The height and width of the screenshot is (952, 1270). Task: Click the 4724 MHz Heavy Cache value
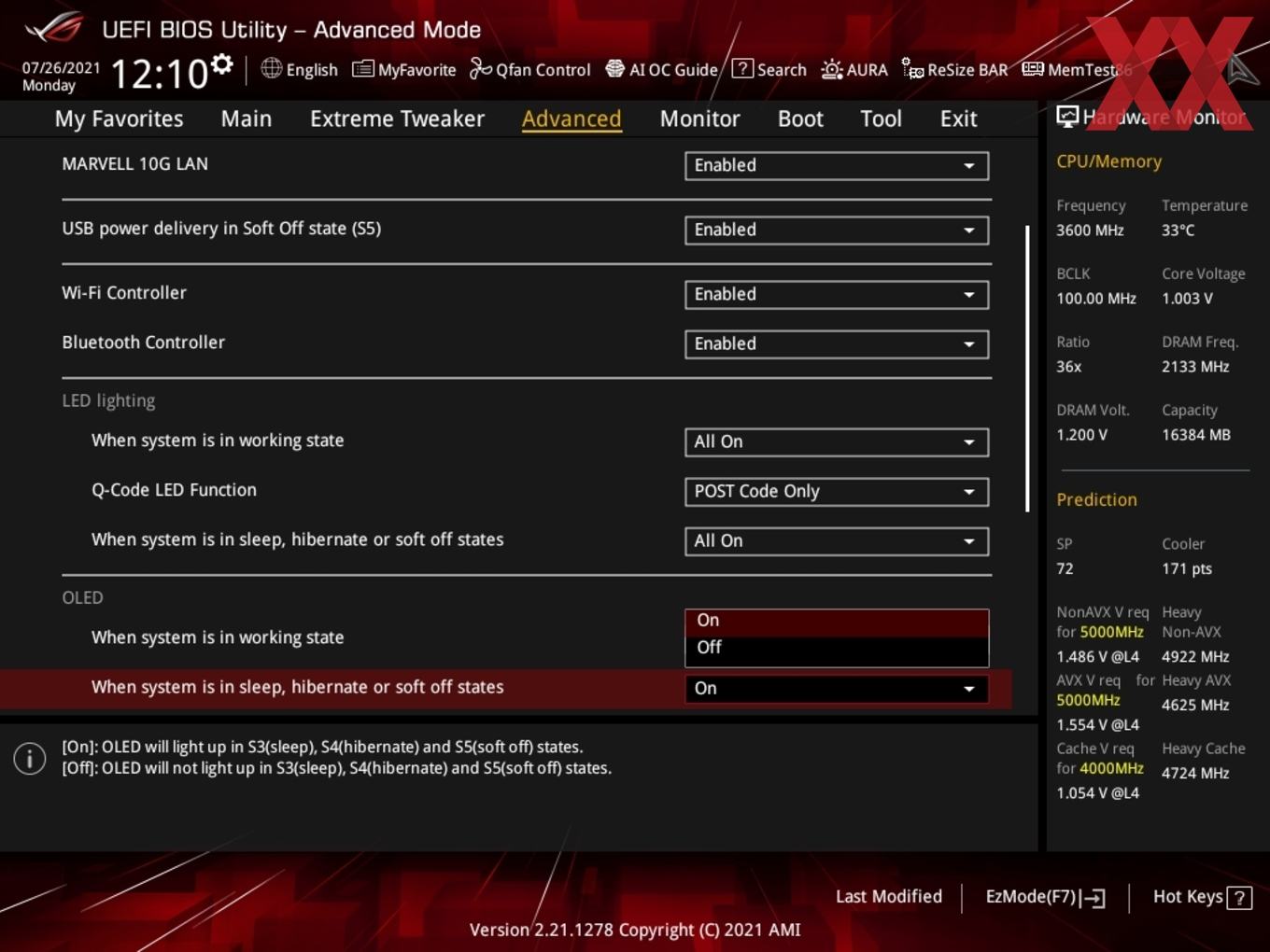(x=1195, y=773)
